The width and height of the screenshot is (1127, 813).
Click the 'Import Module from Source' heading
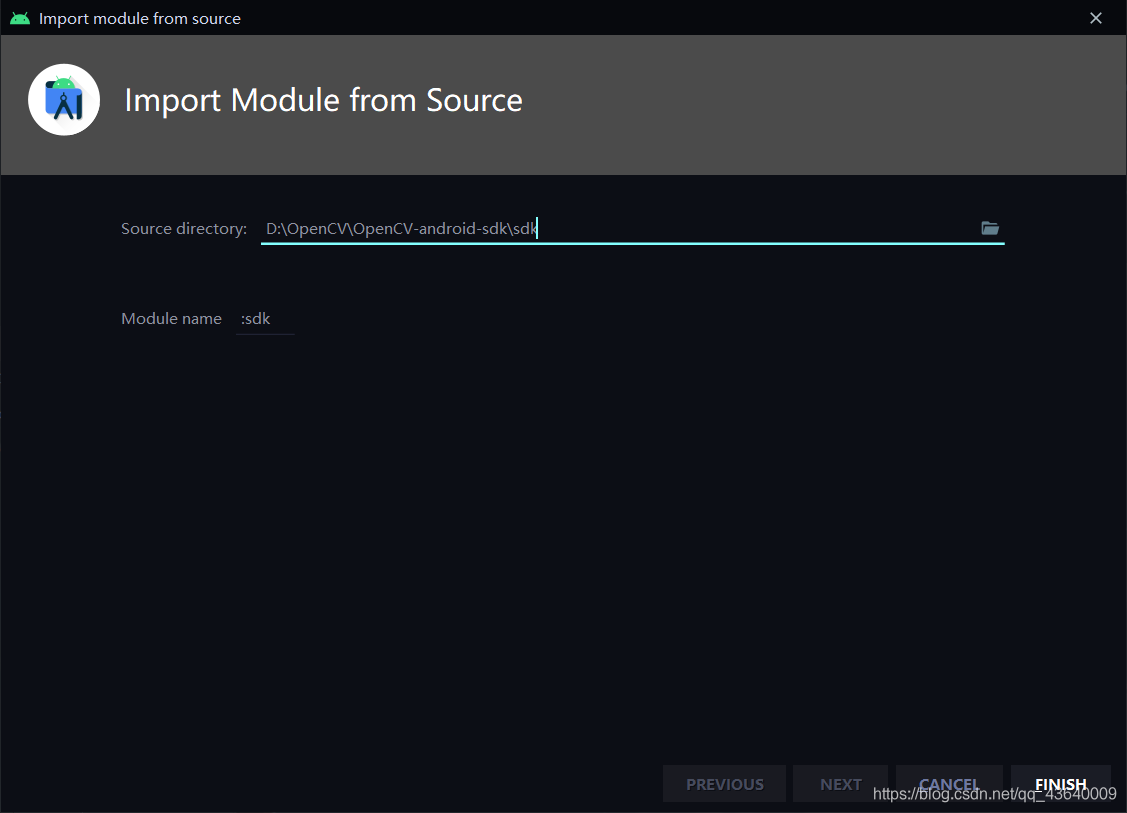323,100
